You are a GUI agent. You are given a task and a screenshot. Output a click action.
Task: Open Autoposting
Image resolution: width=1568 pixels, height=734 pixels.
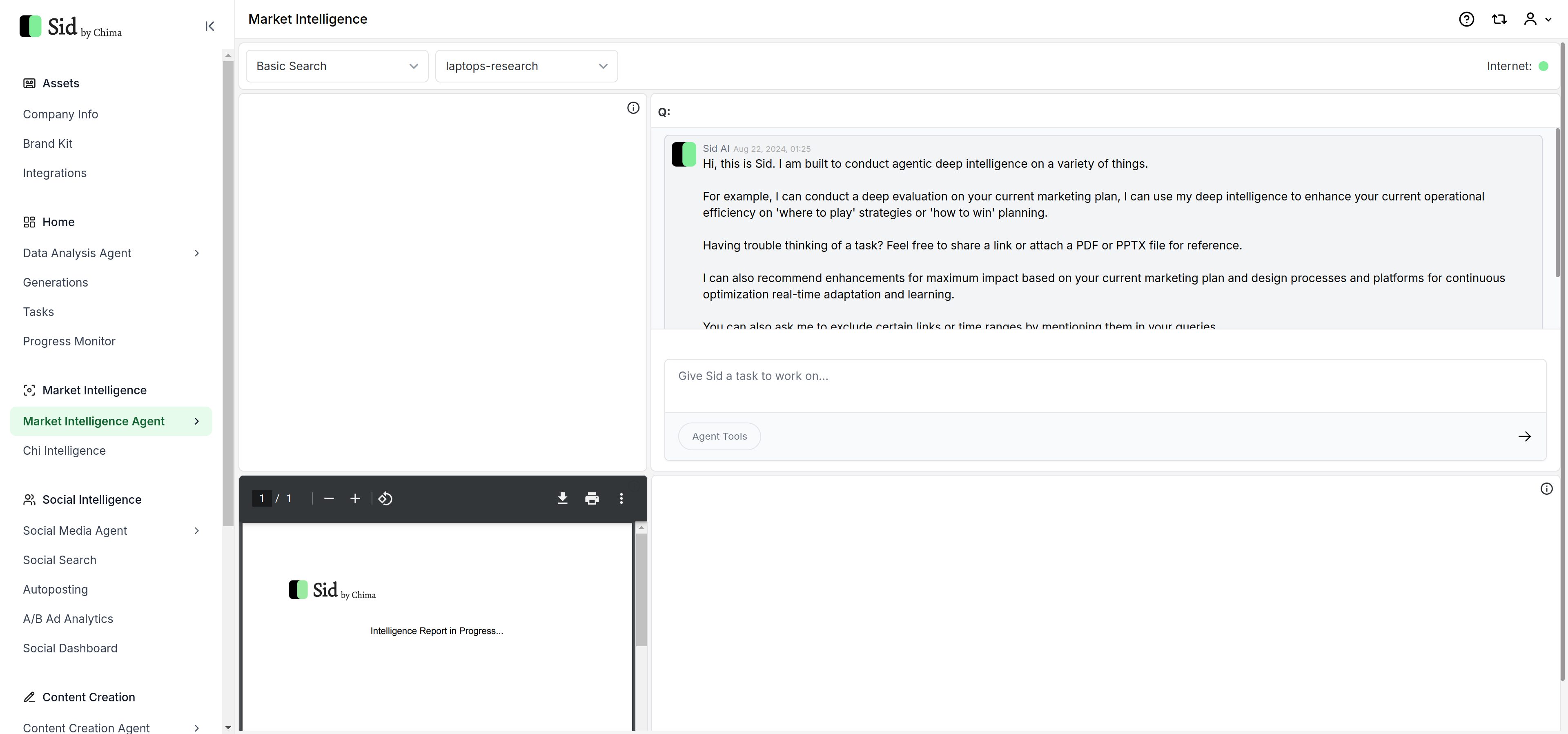point(56,590)
